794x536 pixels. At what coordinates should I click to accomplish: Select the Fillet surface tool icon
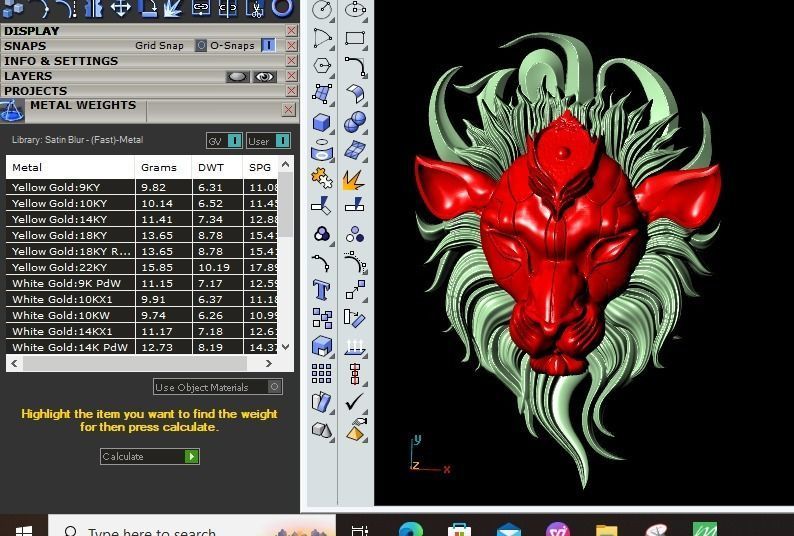[355, 94]
